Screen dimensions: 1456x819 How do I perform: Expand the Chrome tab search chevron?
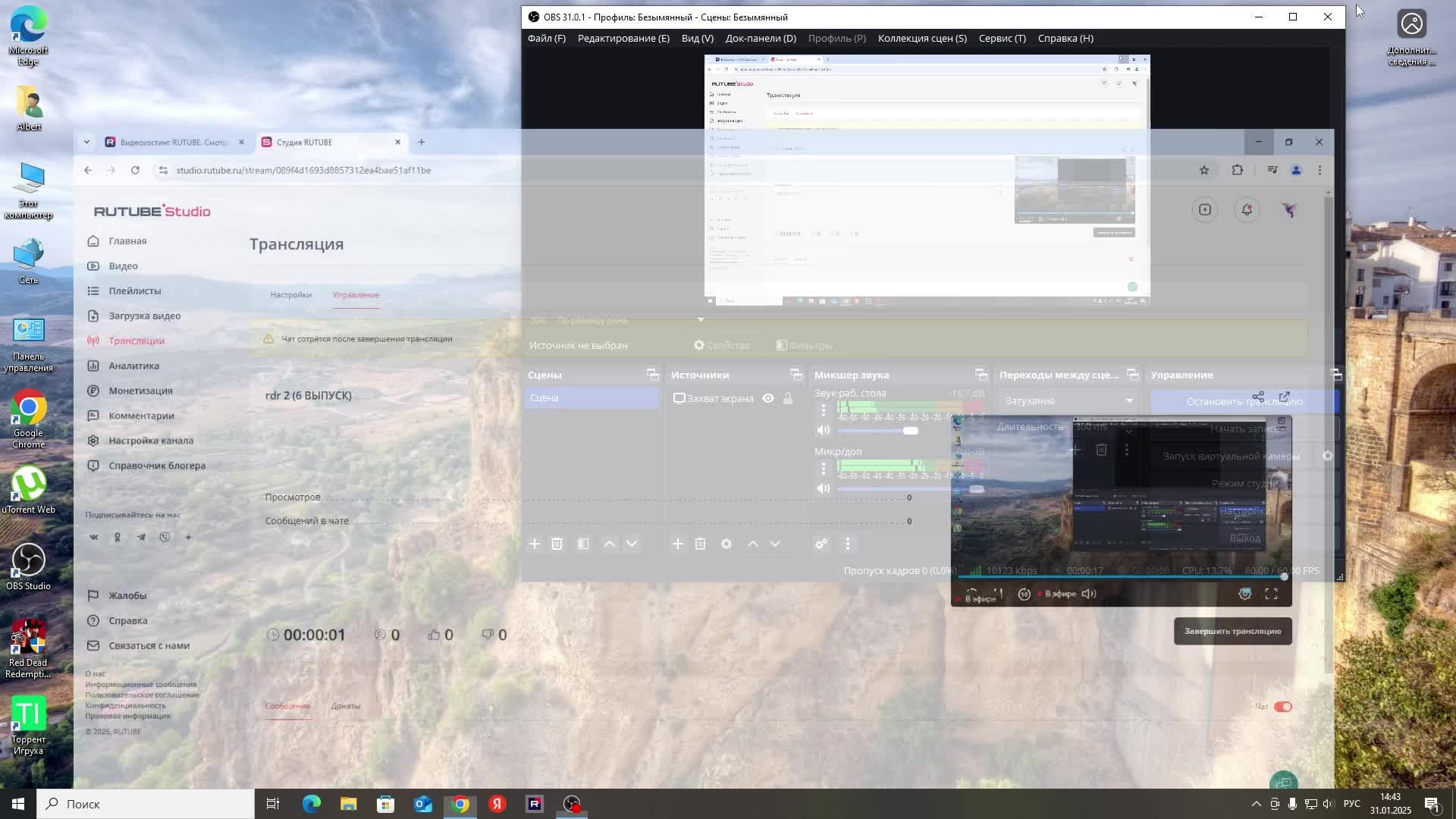[86, 142]
